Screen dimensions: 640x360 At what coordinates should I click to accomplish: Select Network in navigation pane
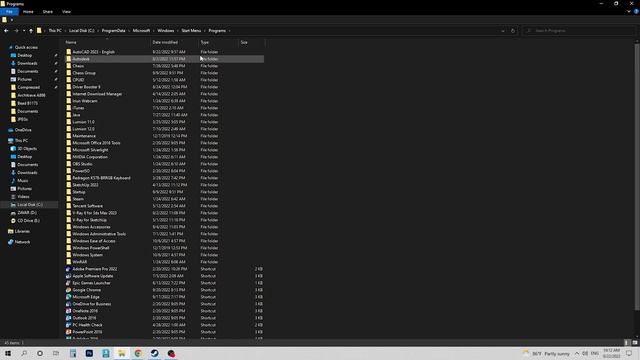point(22,242)
